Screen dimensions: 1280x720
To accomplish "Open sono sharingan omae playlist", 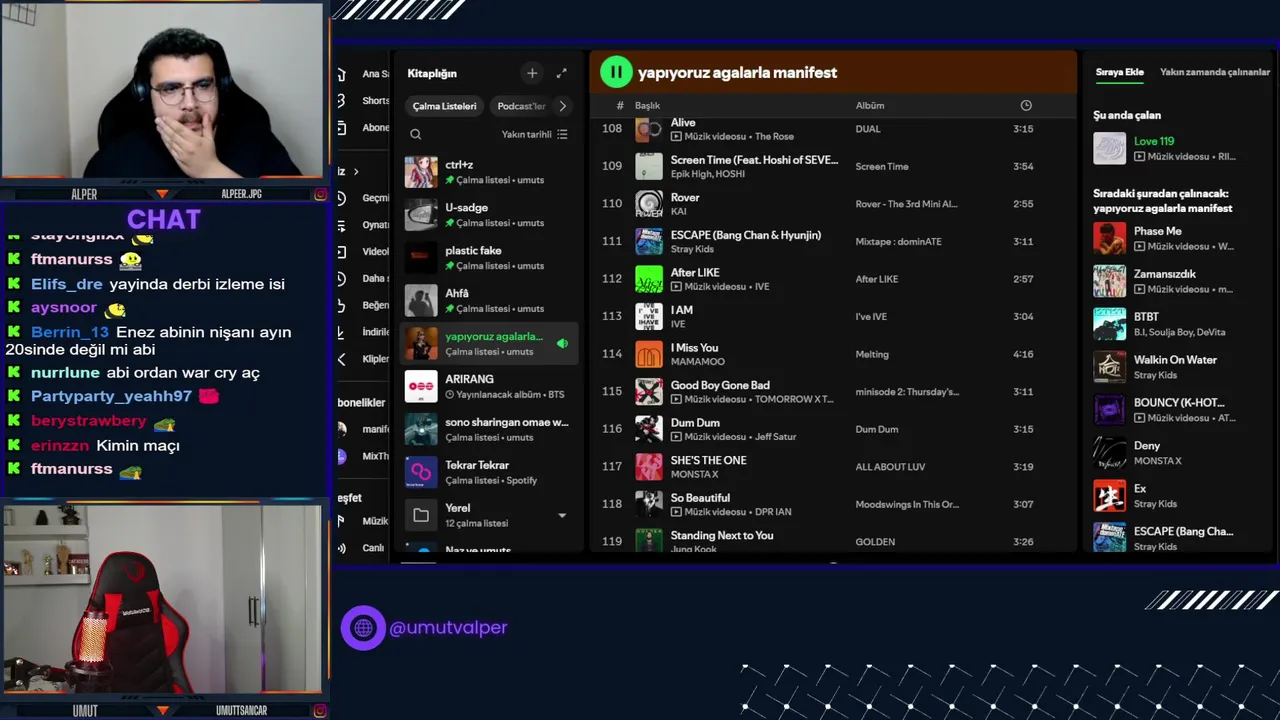I will click(489, 429).
